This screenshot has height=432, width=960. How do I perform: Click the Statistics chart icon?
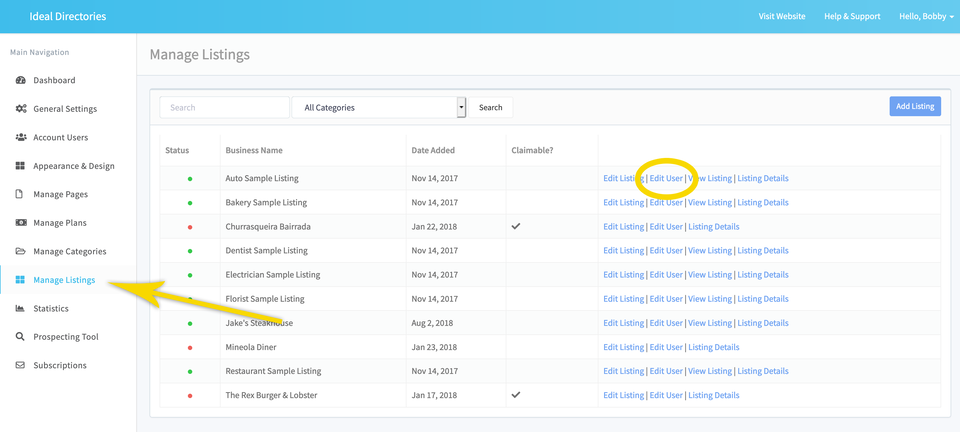20,308
